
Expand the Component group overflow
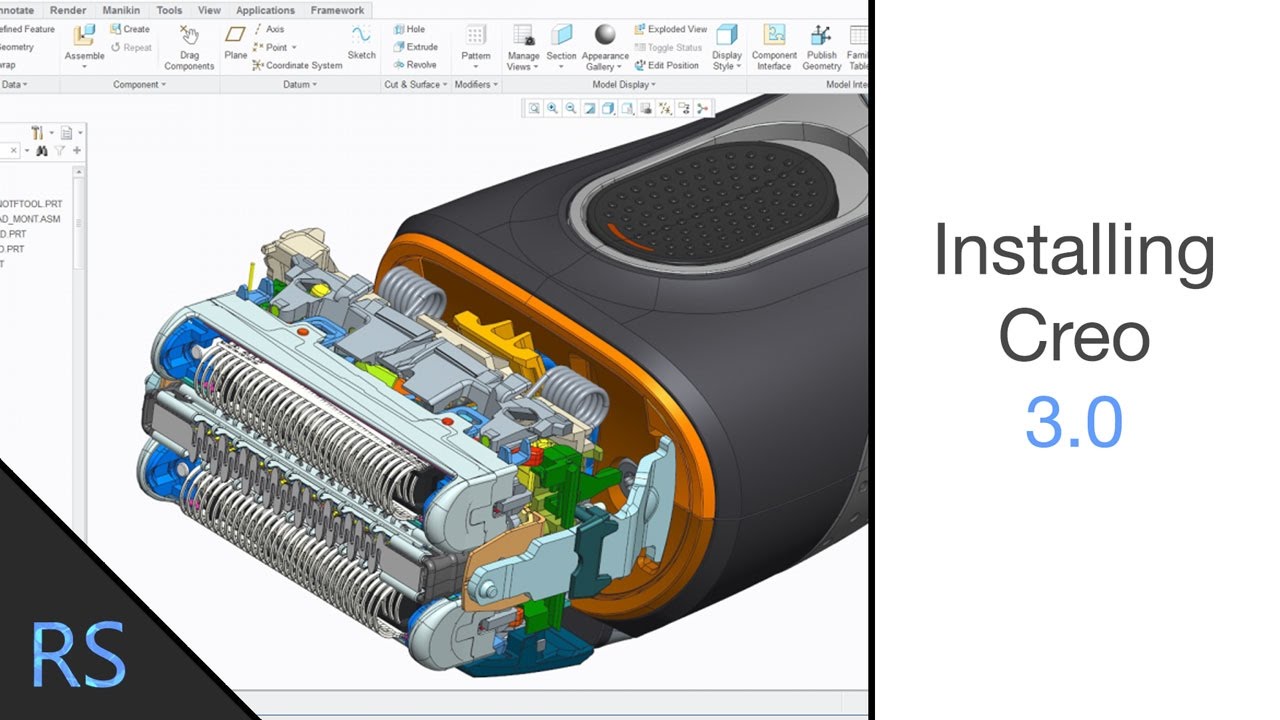(139, 84)
